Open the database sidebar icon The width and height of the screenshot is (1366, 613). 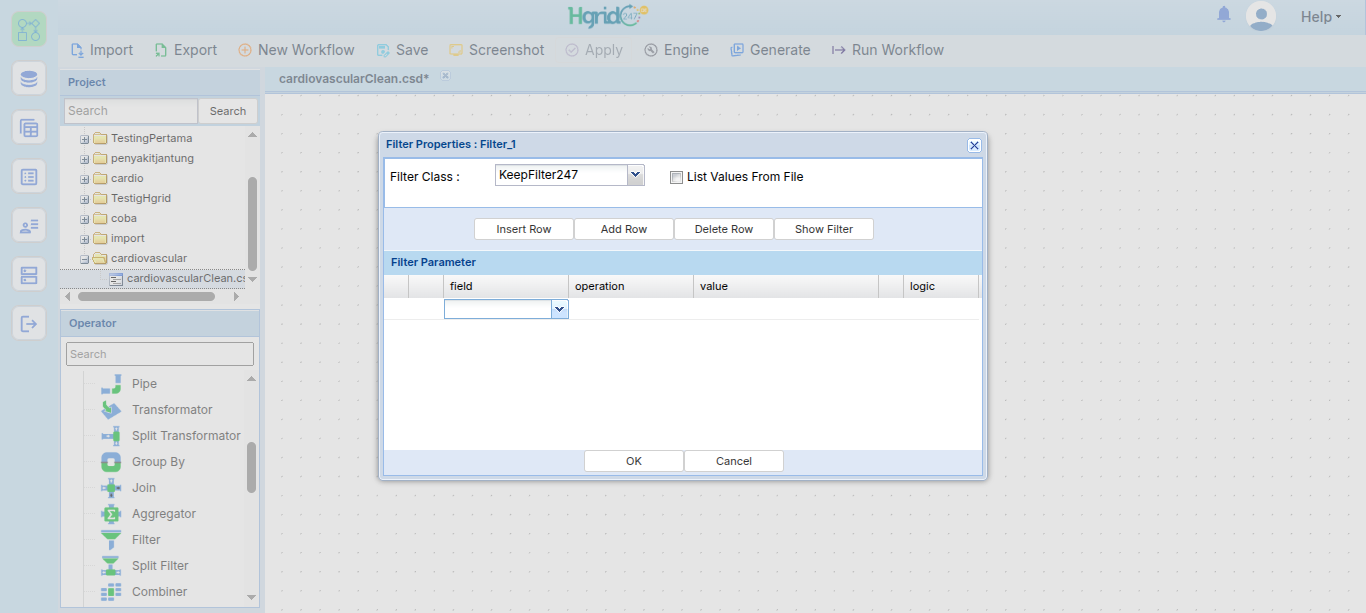[28, 78]
